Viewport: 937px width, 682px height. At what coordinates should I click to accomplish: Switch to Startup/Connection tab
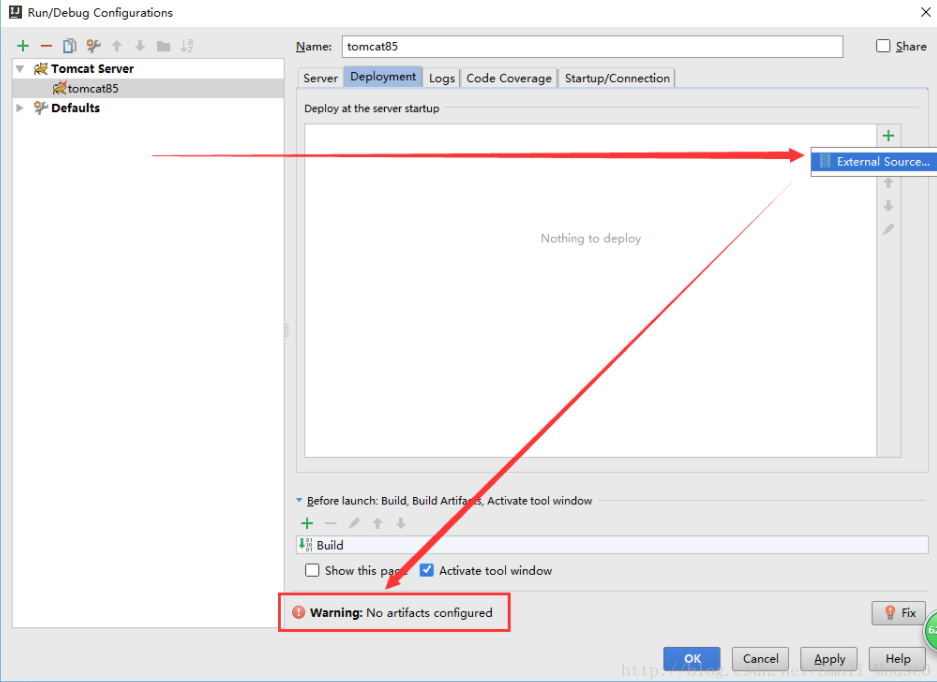coord(617,78)
